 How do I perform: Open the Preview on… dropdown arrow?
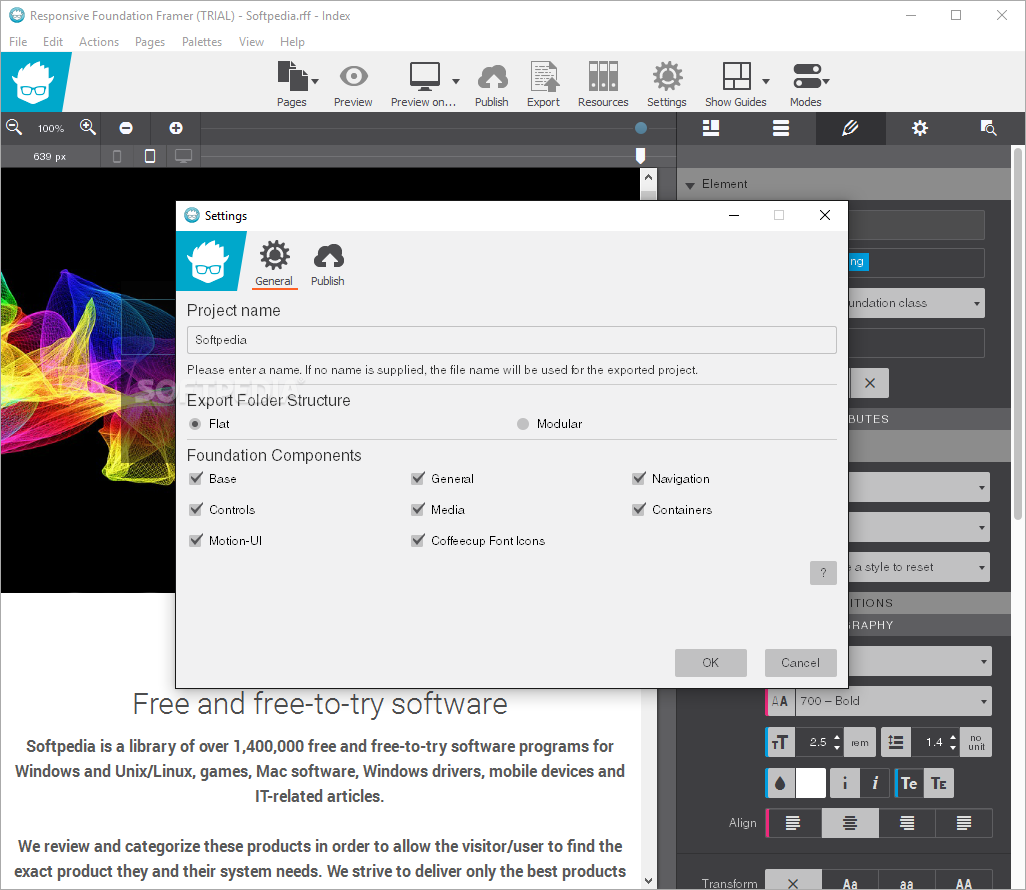(456, 82)
